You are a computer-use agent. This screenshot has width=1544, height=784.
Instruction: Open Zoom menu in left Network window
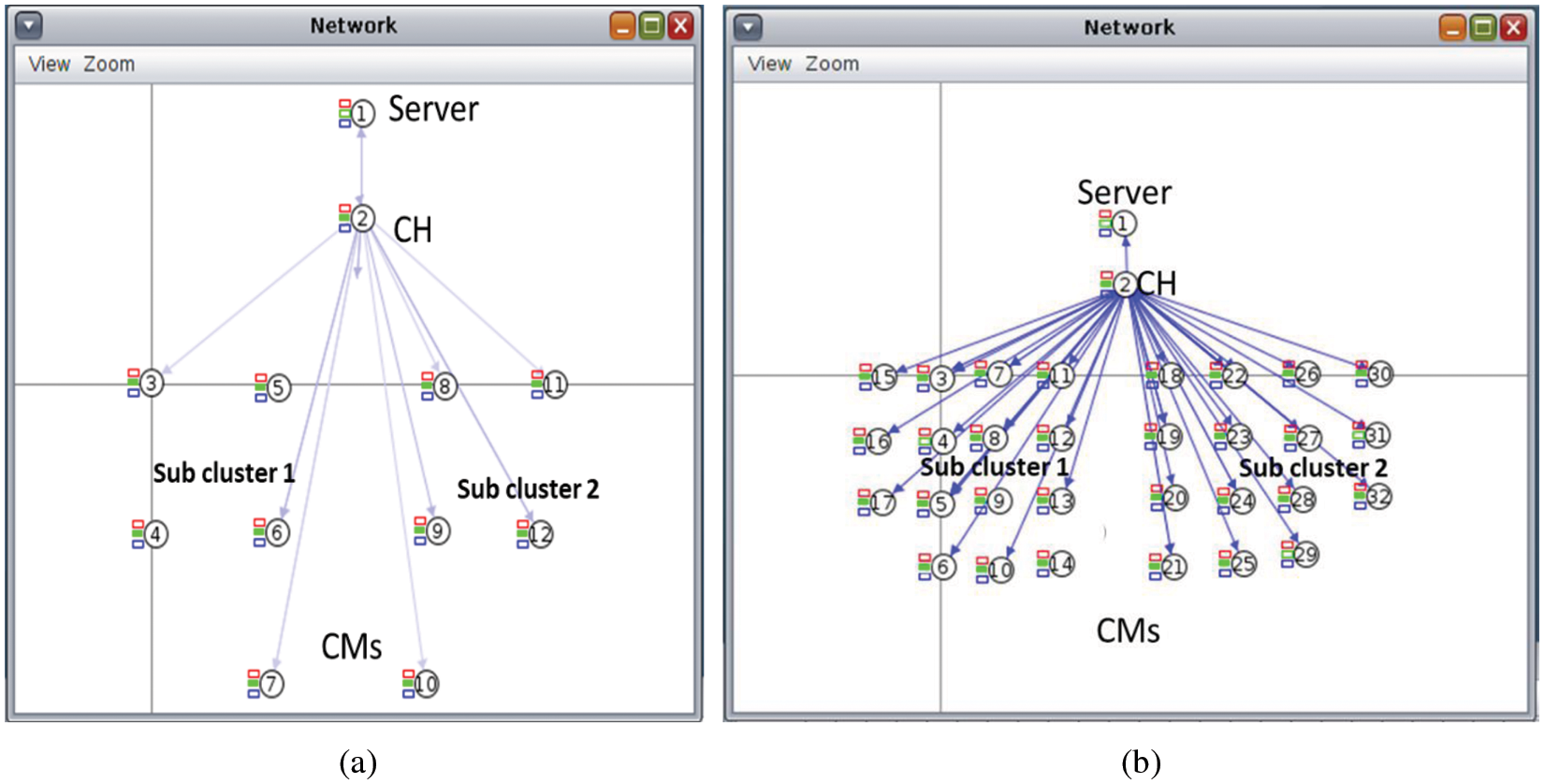109,65
